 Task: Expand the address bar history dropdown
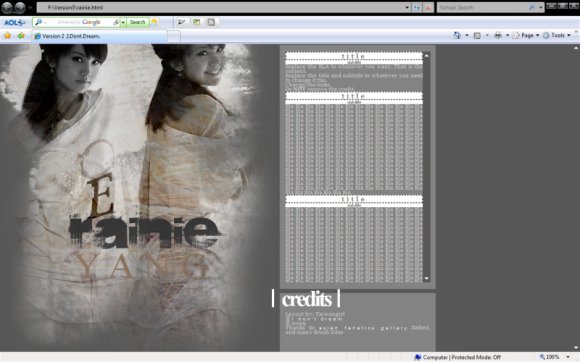[x=407, y=7]
